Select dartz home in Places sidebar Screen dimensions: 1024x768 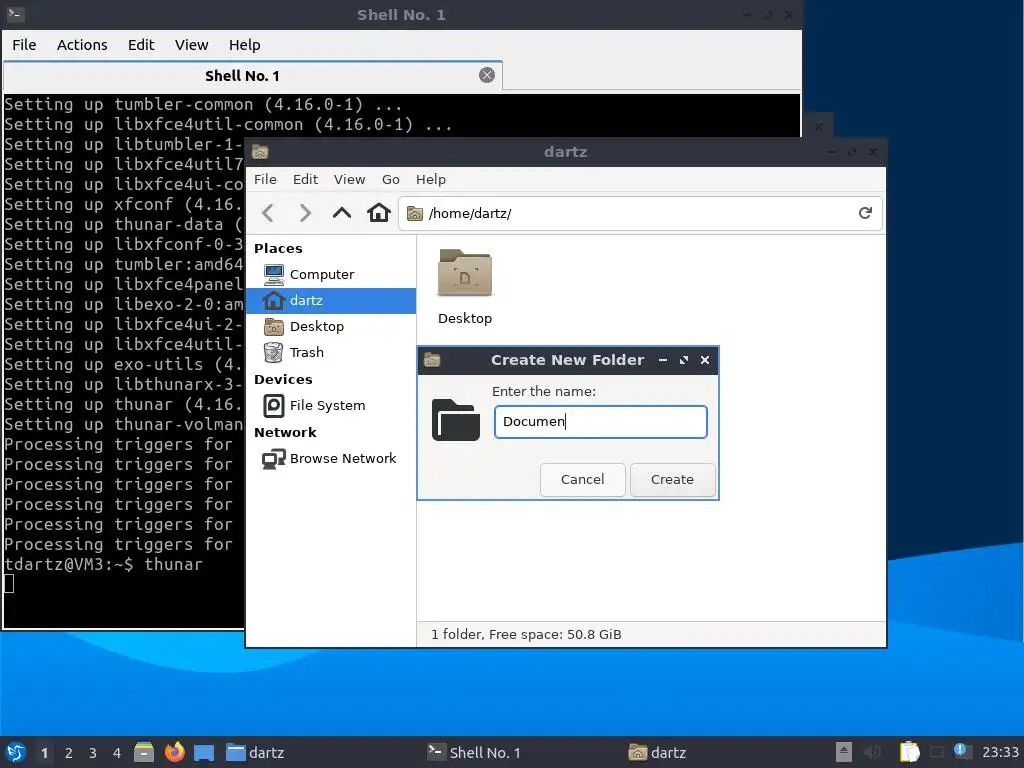point(331,300)
